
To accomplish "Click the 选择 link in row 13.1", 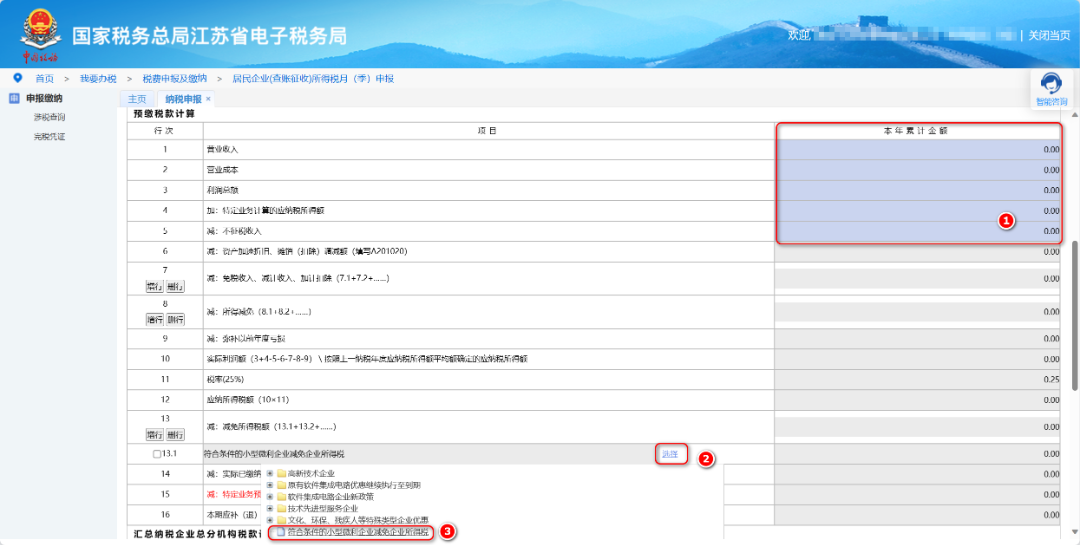I will click(x=670, y=454).
